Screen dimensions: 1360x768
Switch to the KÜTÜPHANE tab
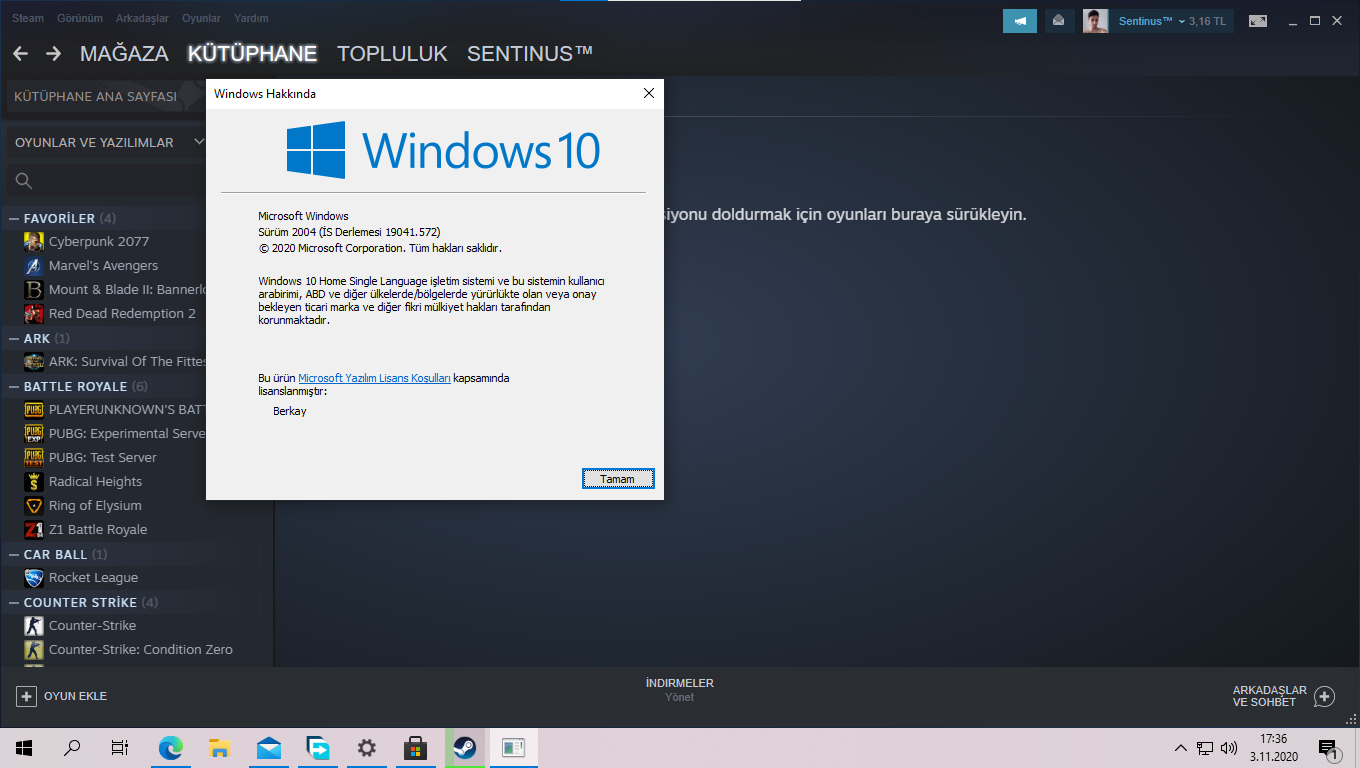(x=252, y=54)
